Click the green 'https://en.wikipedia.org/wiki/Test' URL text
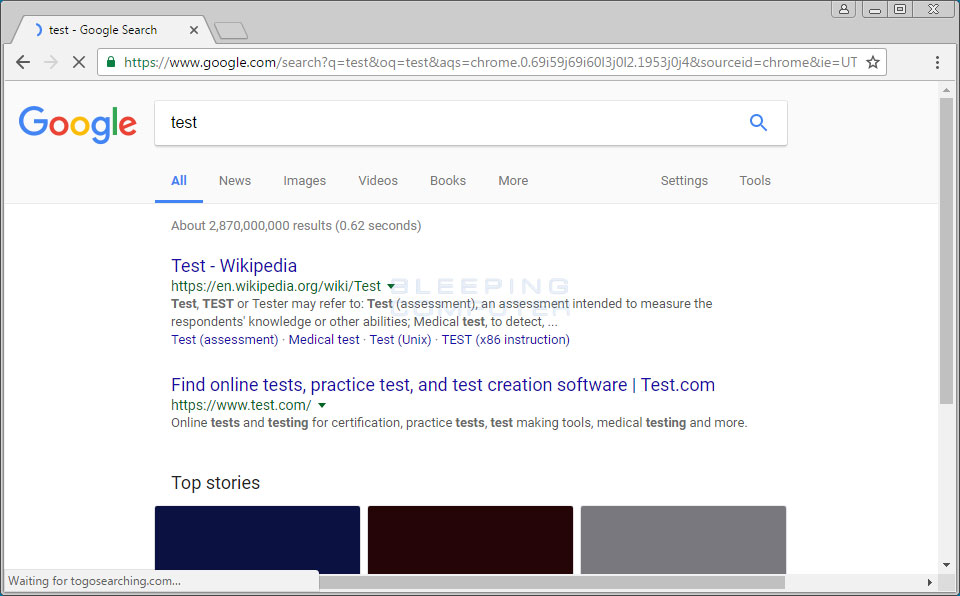Image resolution: width=960 pixels, height=596 pixels. pos(276,286)
